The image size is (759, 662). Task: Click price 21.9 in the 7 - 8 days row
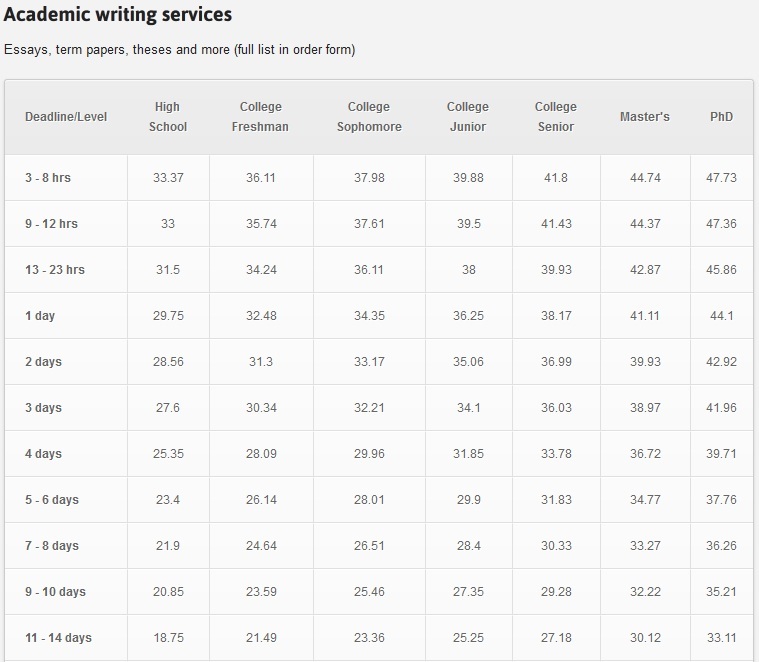(x=168, y=545)
